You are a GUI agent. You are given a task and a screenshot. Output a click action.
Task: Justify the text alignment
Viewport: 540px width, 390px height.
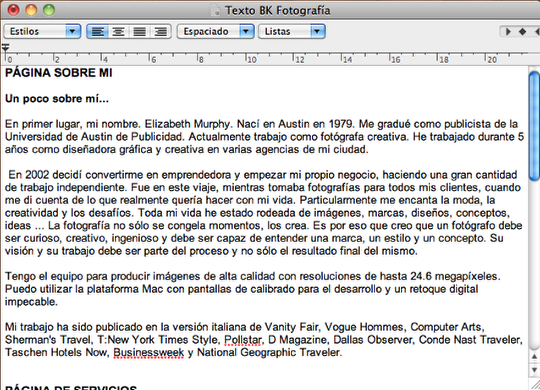point(139,32)
